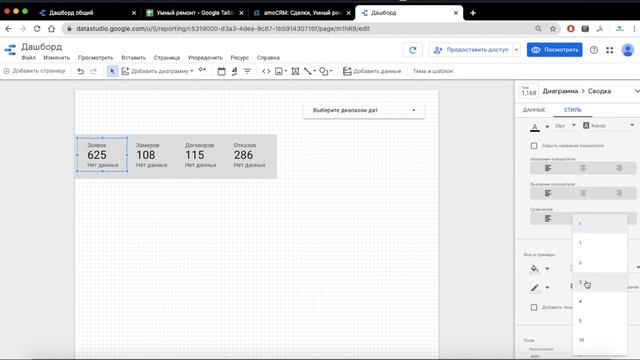Open the Page menu (Страница)
Viewport: 640px width, 360px height.
point(167,58)
